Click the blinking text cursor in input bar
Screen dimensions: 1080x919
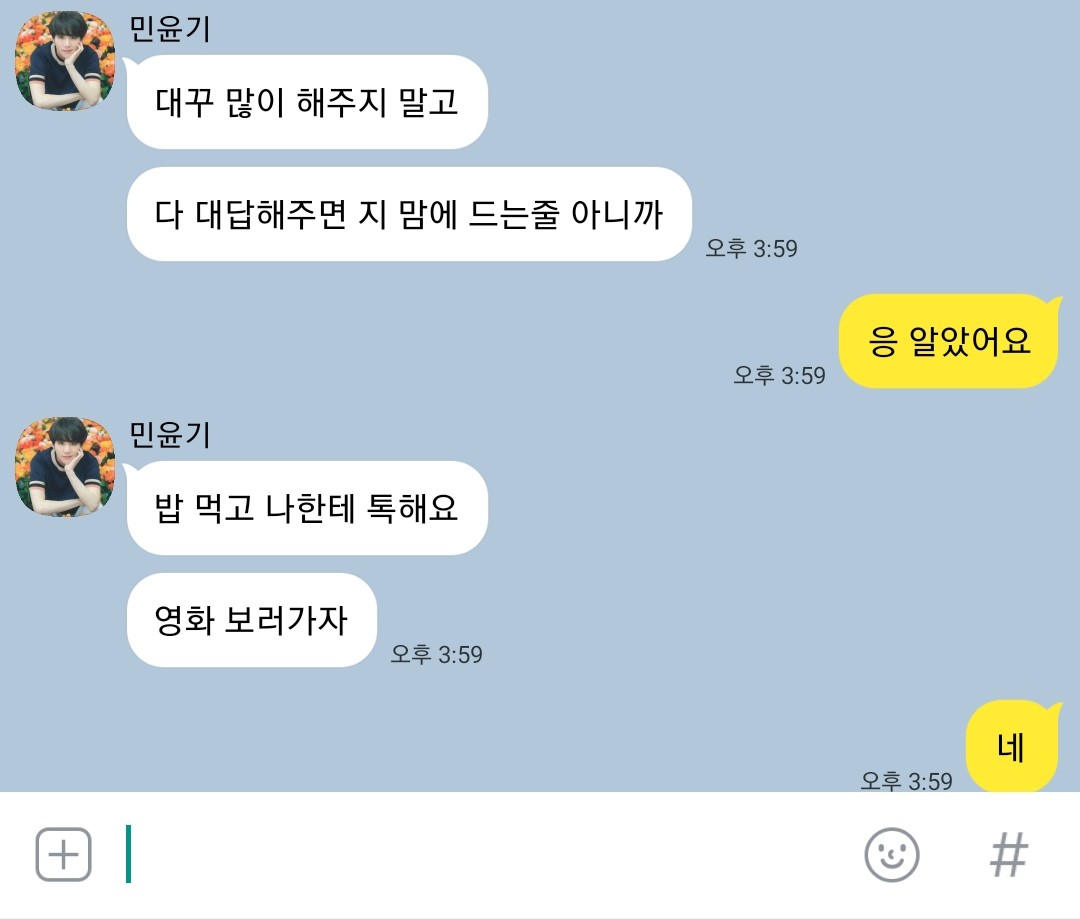click(x=128, y=854)
